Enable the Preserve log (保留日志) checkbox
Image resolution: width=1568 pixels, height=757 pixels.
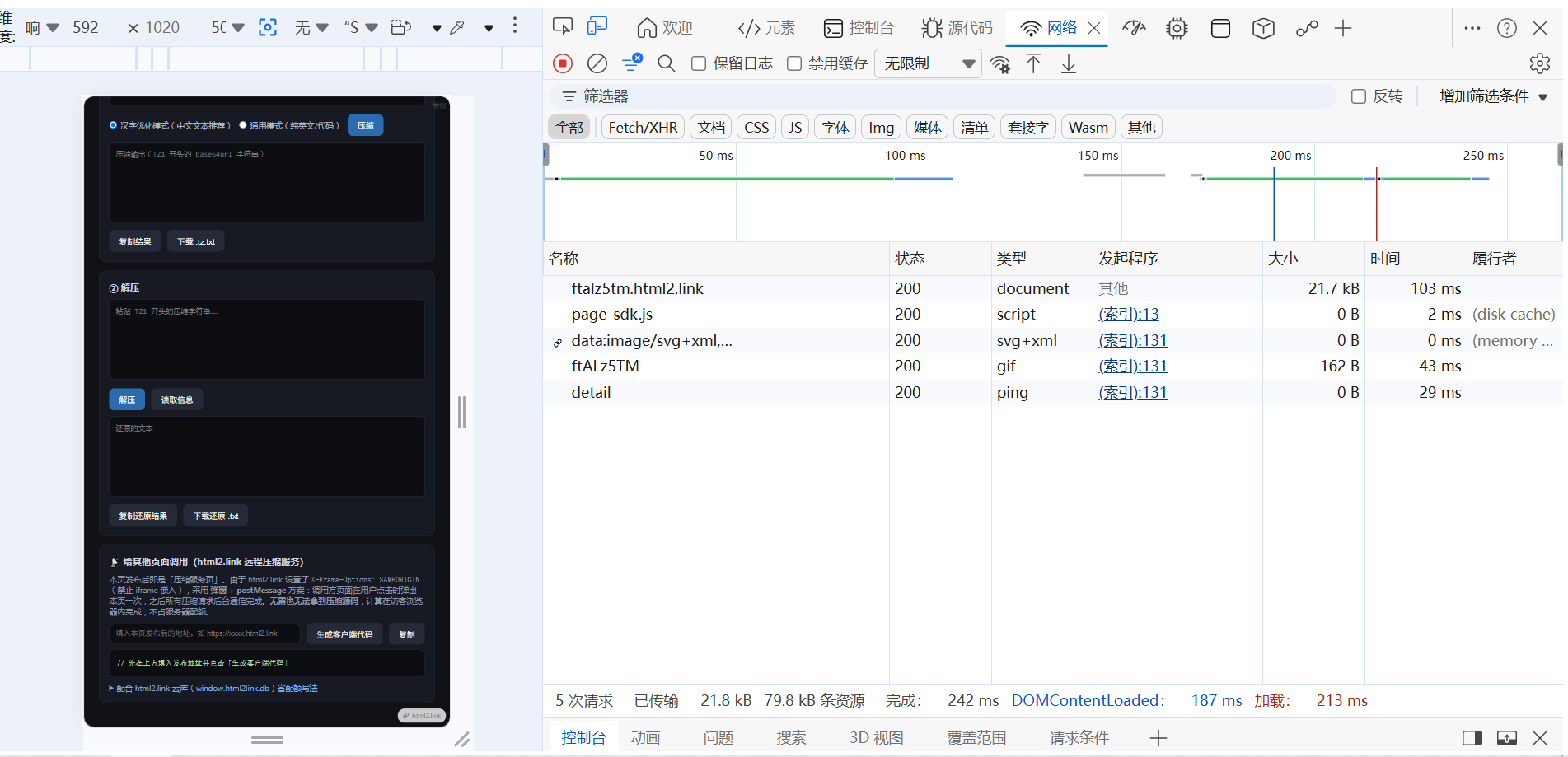[699, 63]
